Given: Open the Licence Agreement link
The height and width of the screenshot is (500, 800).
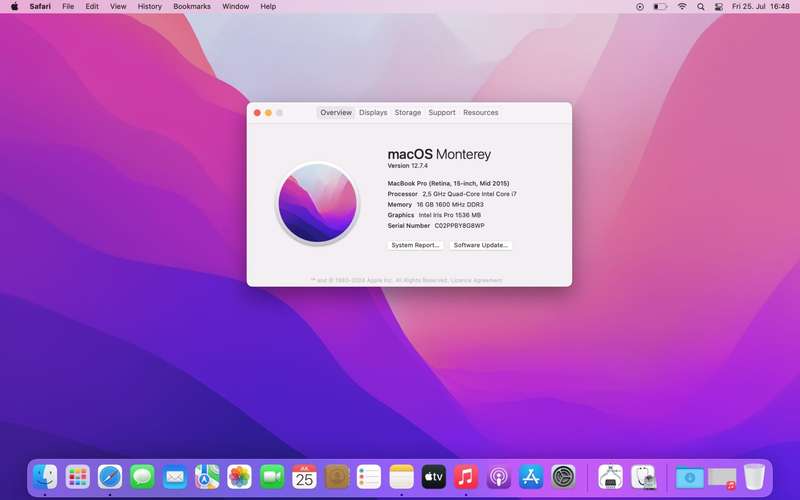Looking at the screenshot, I should 477,280.
